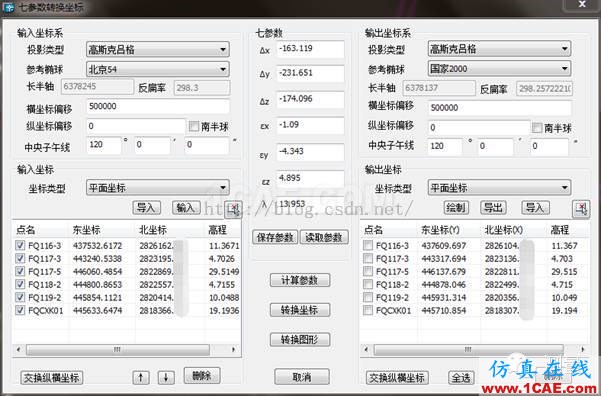Uncheck the FQ117-5 input point checkbox
This screenshot has height=396, width=601.
[20, 272]
